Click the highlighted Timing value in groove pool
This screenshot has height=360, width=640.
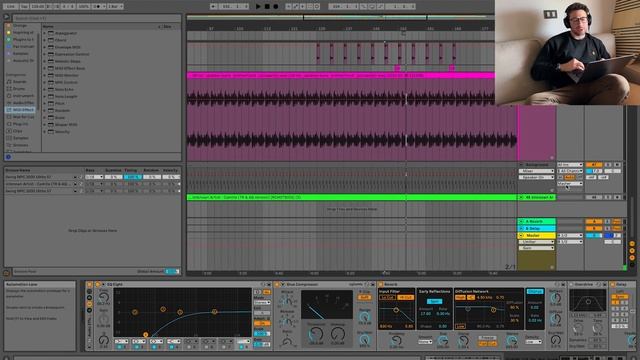132,177
